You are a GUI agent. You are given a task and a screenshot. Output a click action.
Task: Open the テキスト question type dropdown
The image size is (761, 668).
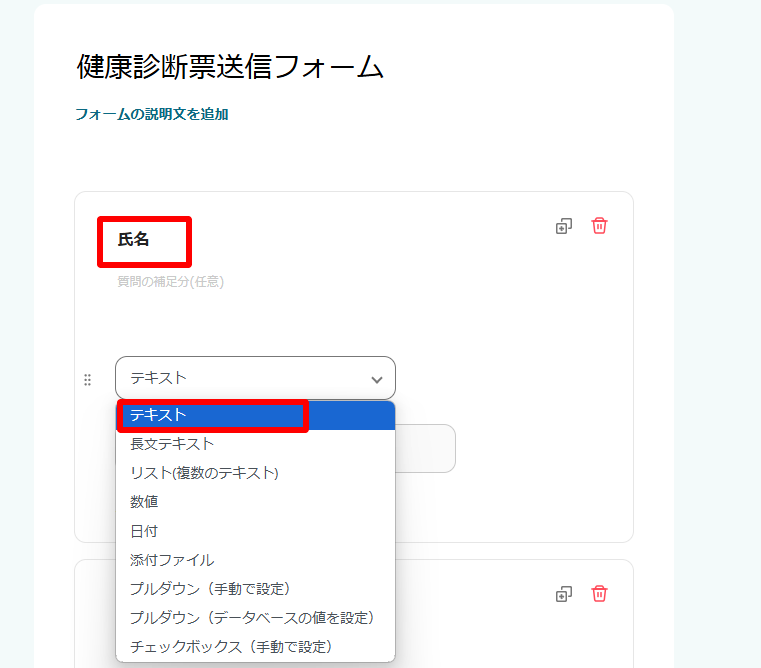click(255, 378)
